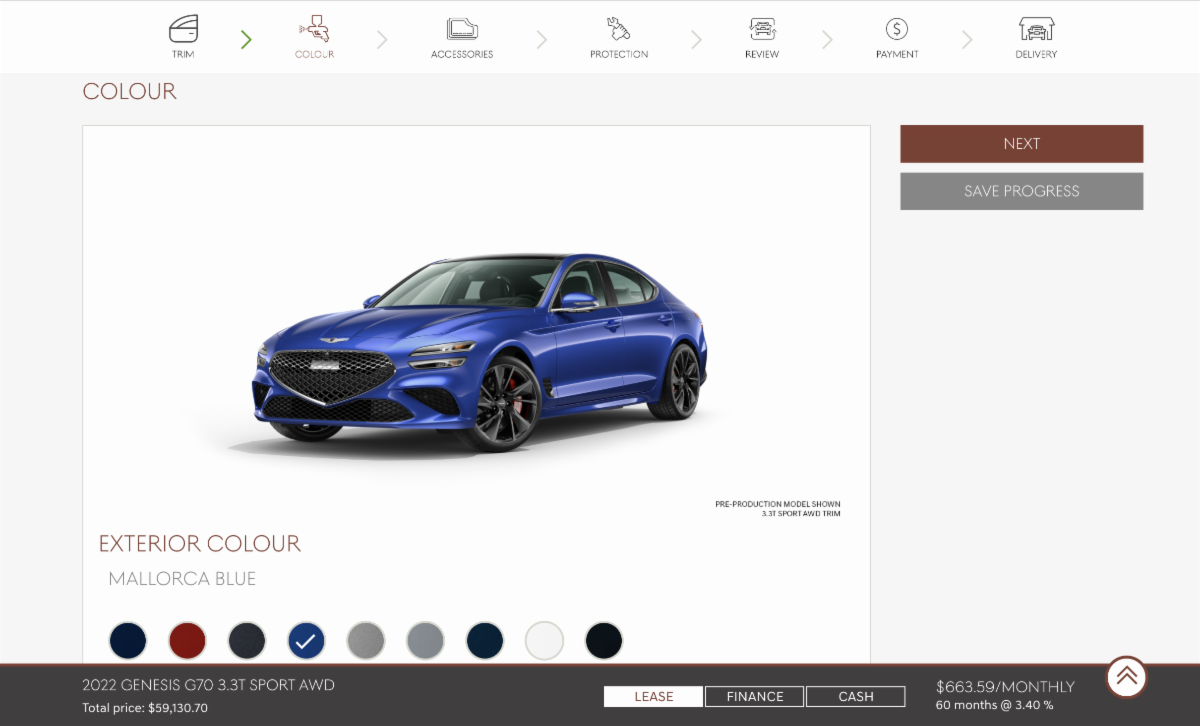Switch payment option to Finance

pos(755,696)
